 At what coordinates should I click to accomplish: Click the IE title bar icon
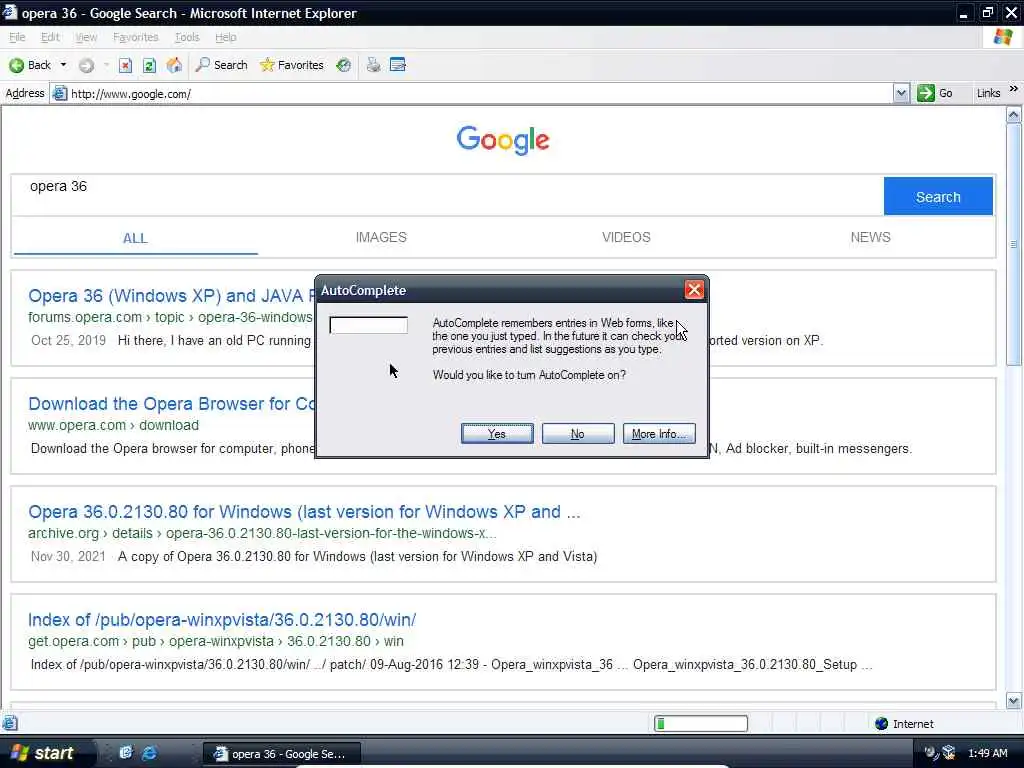10,12
